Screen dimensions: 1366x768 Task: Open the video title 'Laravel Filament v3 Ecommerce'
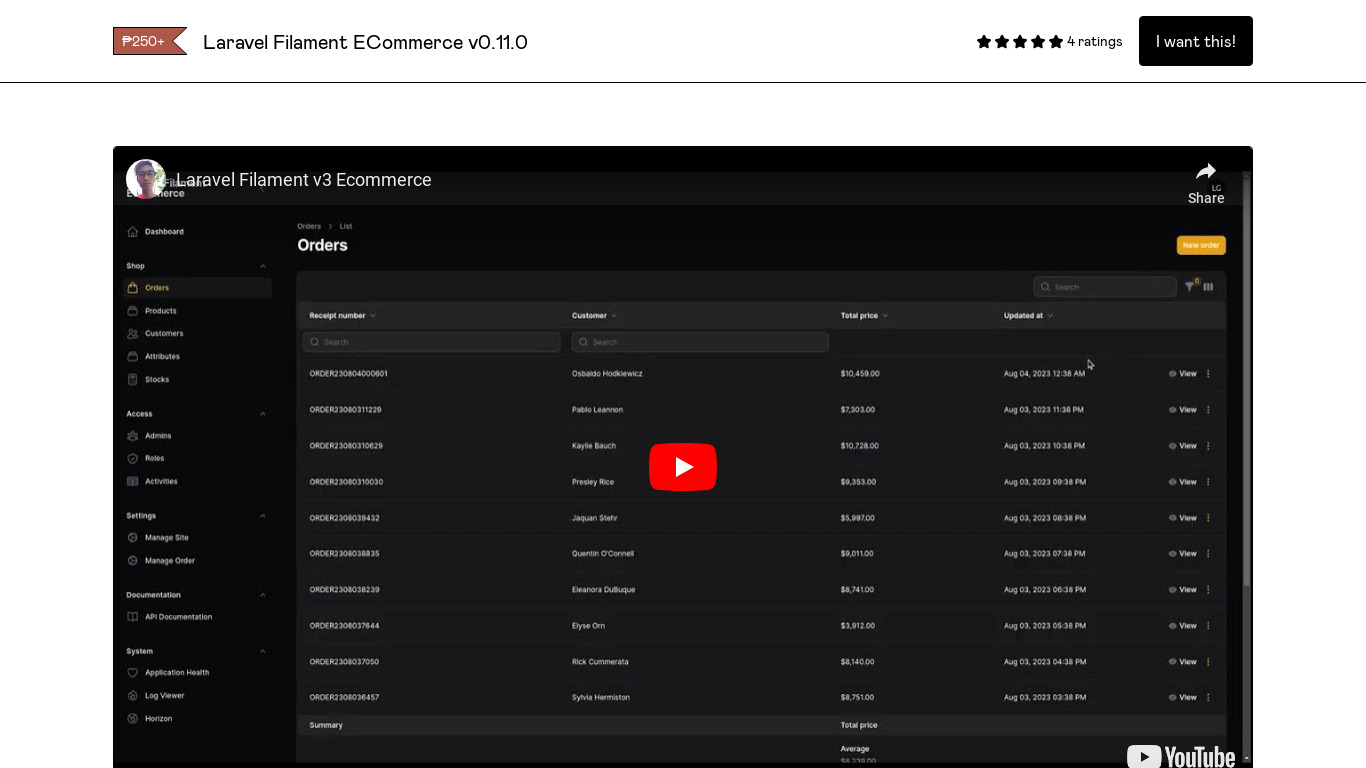[x=304, y=180]
